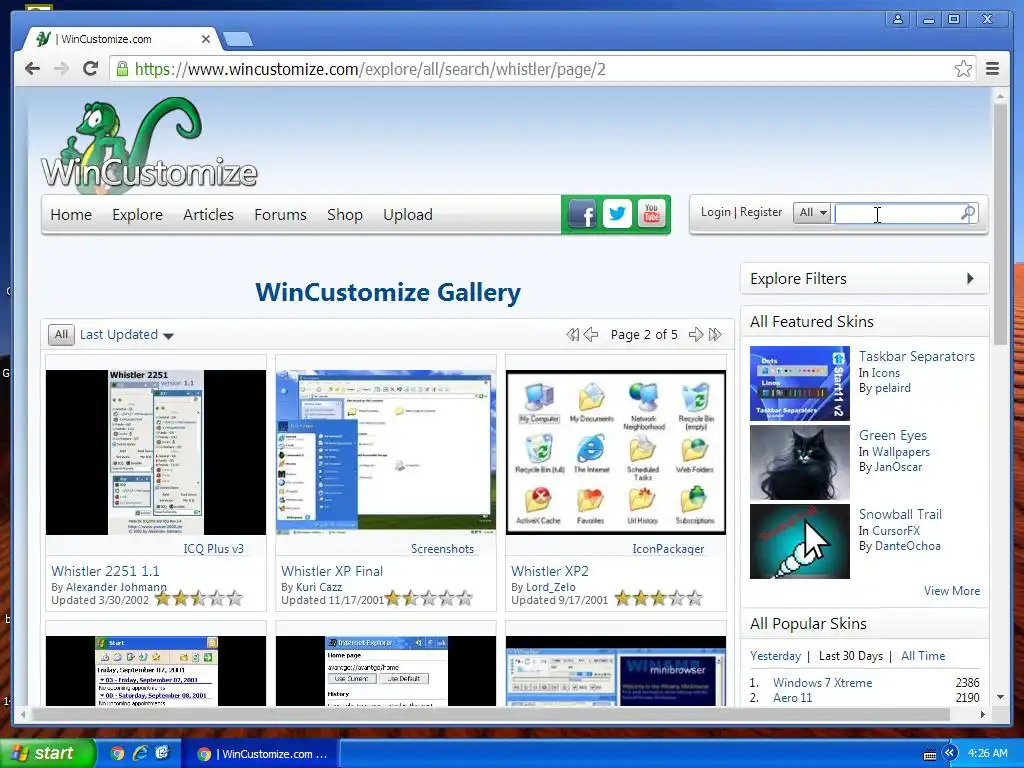Image resolution: width=1024 pixels, height=768 pixels.
Task: Open Whistler XP Final skin link
Action: 332,571
